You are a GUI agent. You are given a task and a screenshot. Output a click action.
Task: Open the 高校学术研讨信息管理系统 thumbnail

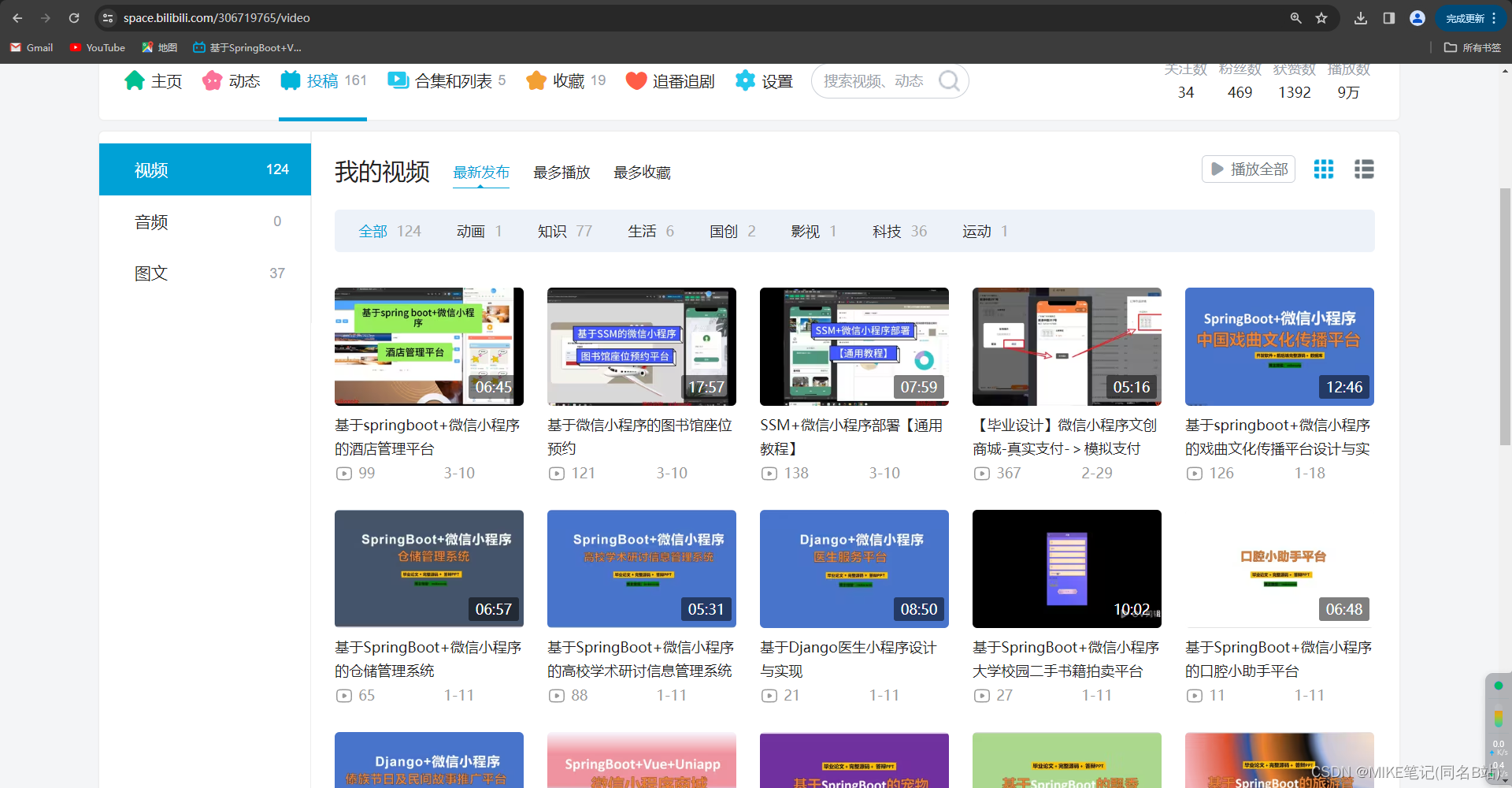click(642, 569)
